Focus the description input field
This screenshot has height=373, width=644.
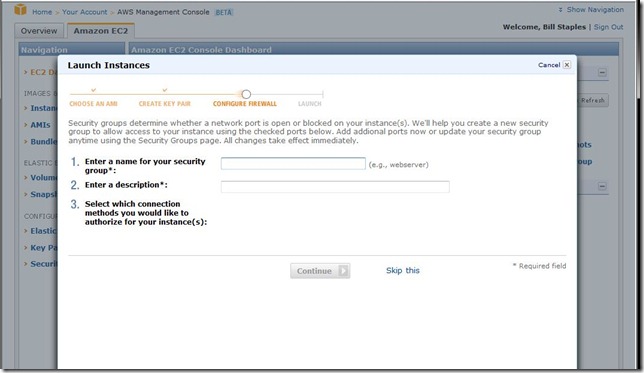(x=335, y=186)
